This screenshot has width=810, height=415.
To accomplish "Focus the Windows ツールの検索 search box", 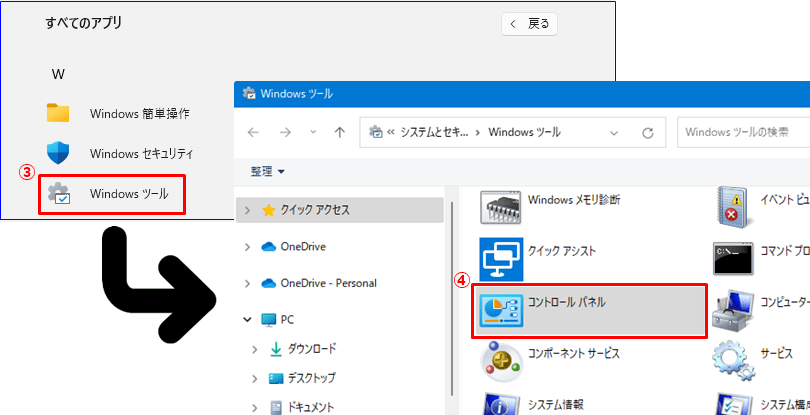I will pyautogui.click(x=744, y=133).
